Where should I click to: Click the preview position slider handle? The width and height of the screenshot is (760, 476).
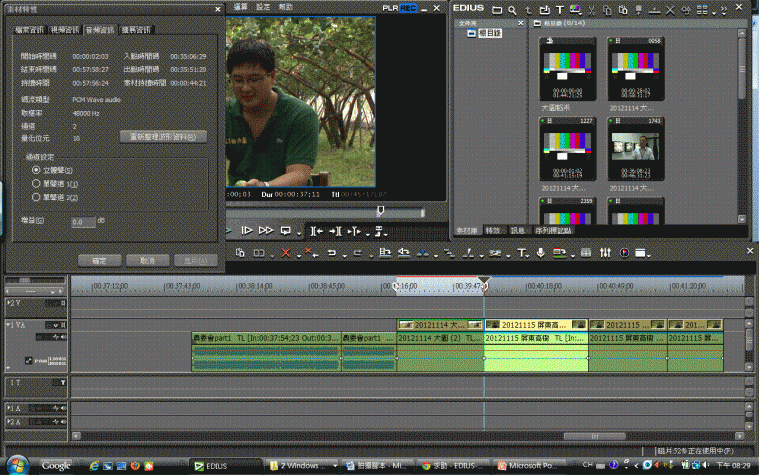point(379,211)
